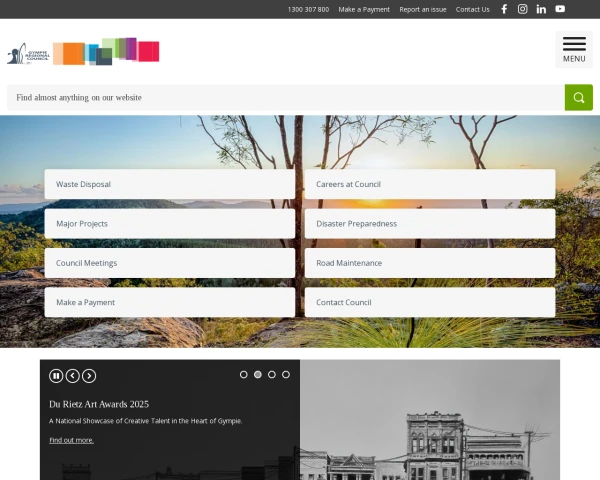The height and width of the screenshot is (480, 600).
Task: Follow the 'Find out more.' link
Action: coord(72,440)
